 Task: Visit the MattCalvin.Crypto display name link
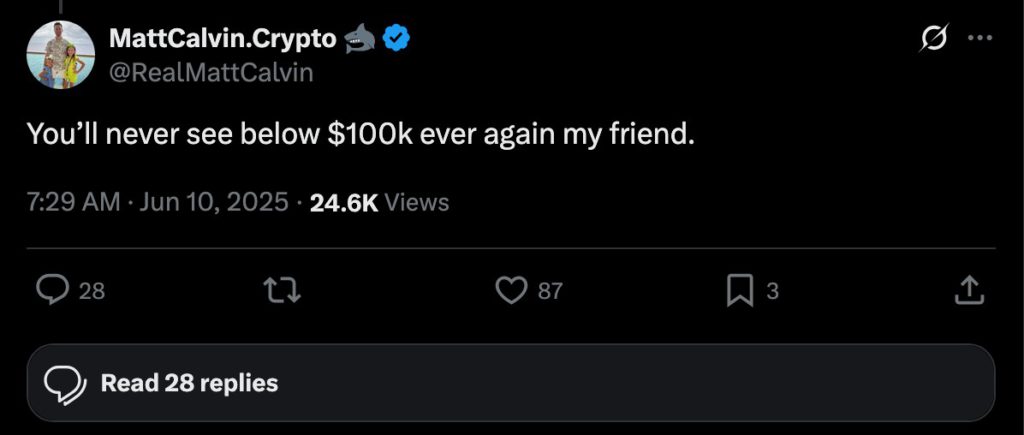[x=223, y=39]
